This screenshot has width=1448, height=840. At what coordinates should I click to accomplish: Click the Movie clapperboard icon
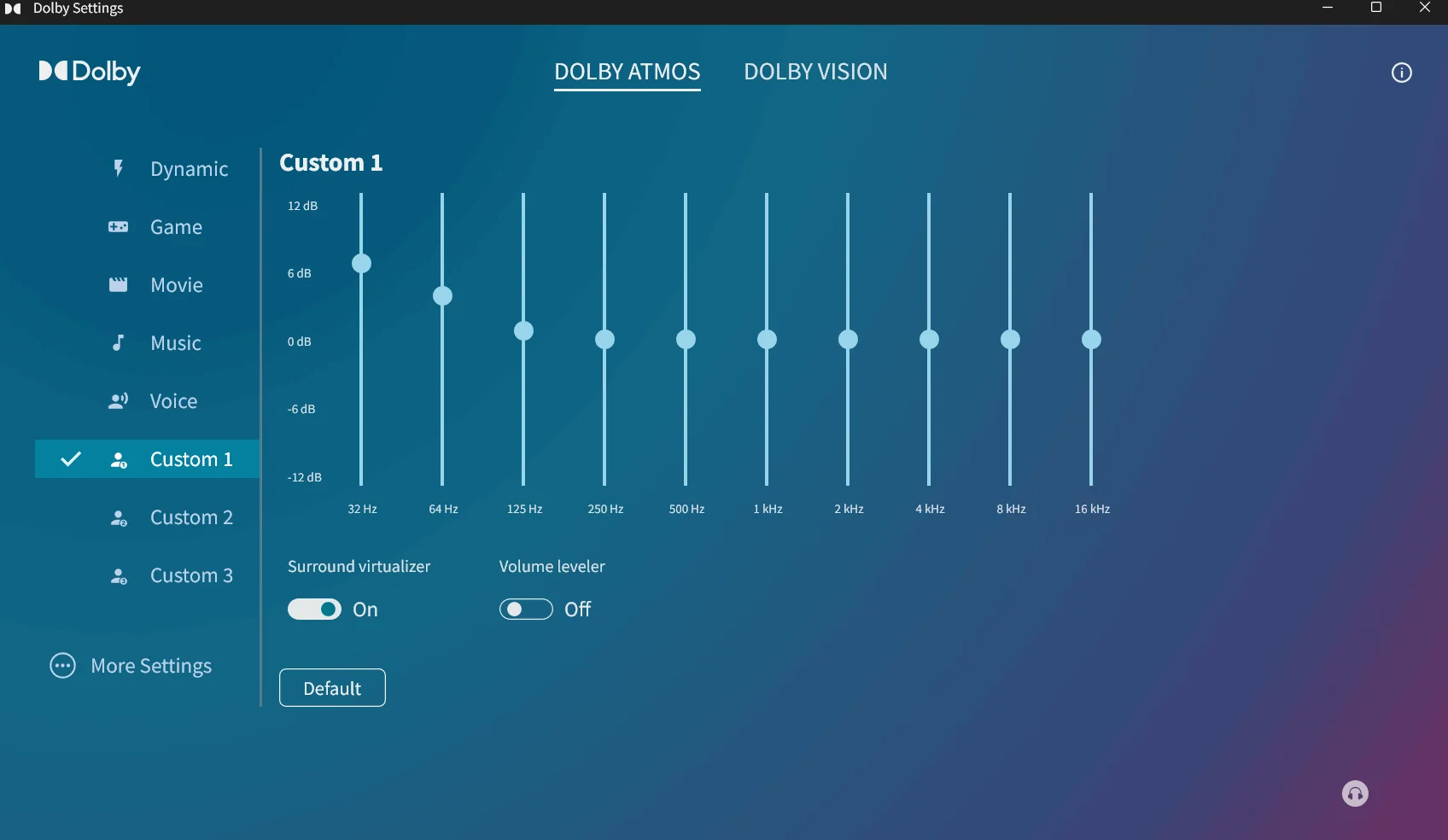click(x=119, y=284)
